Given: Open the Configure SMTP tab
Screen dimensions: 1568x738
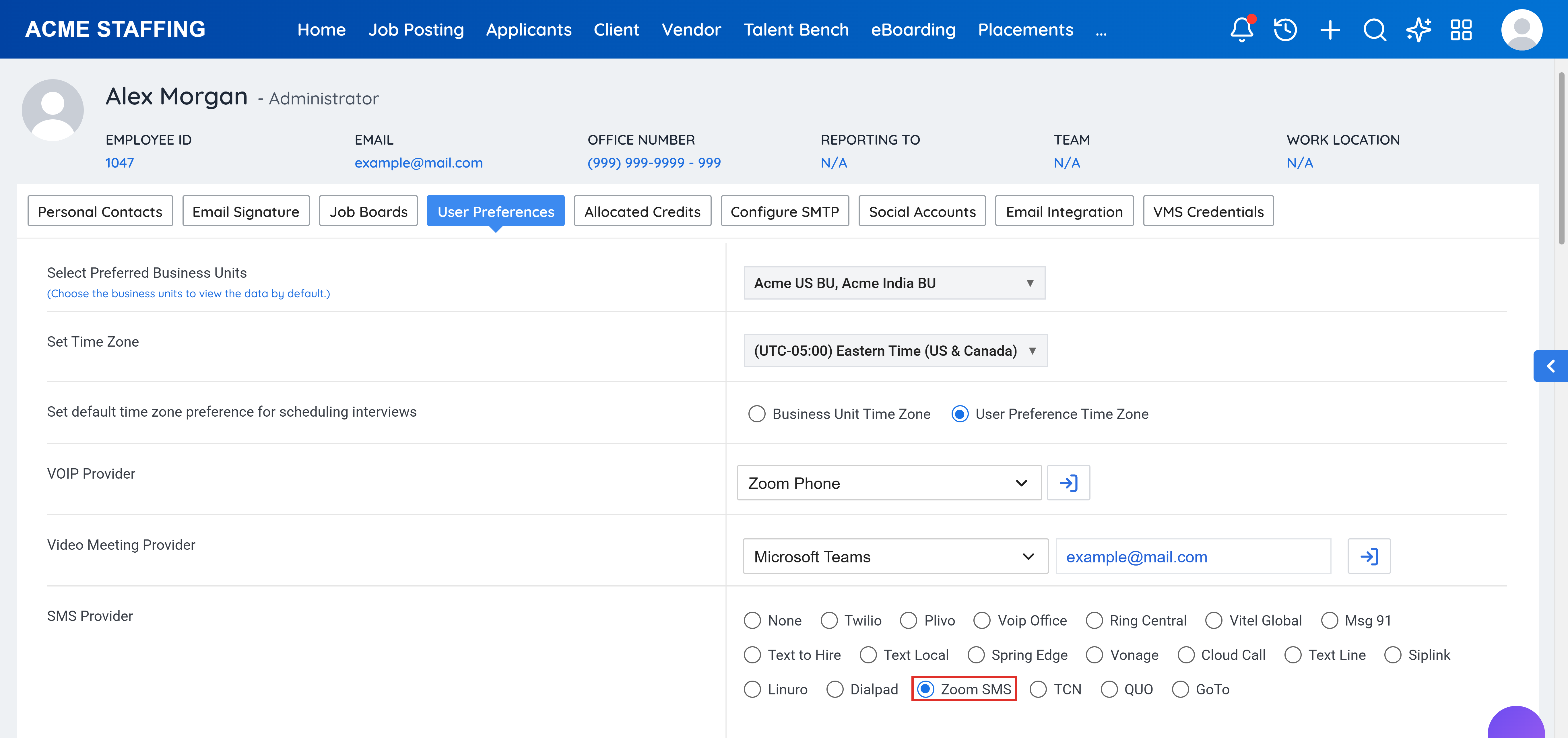Looking at the screenshot, I should [785, 211].
